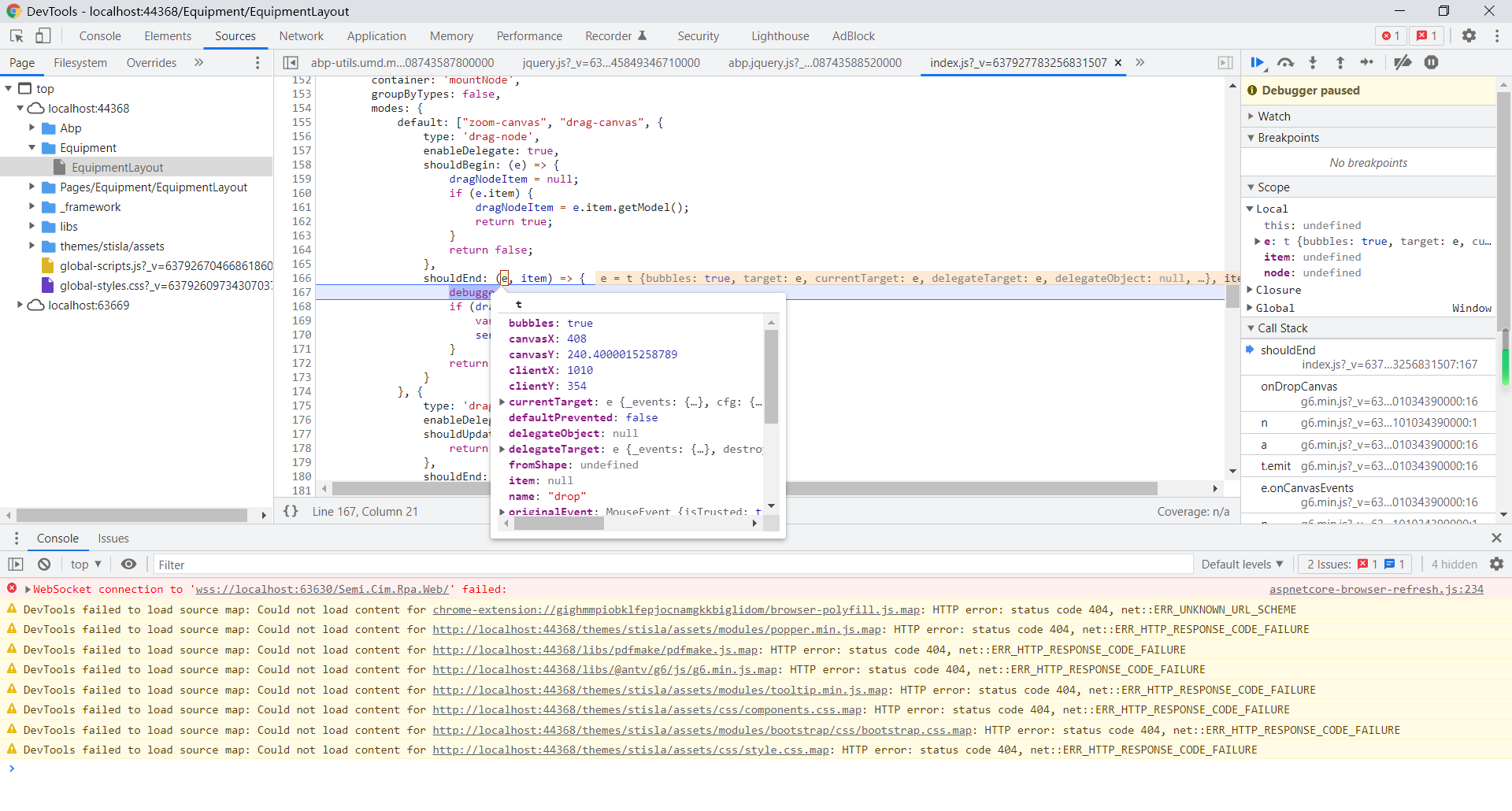Open the console context dropdown labeled top

tap(86, 564)
